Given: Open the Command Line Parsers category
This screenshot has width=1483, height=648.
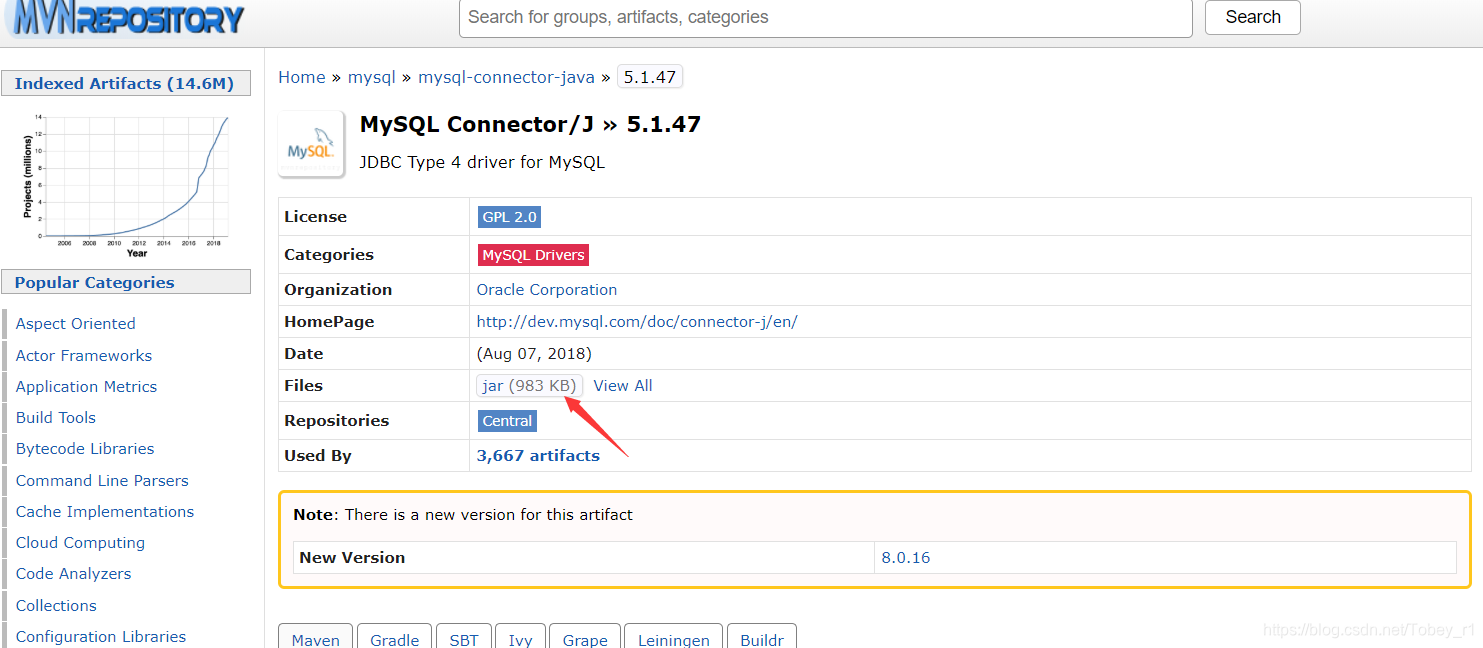Looking at the screenshot, I should pos(102,481).
